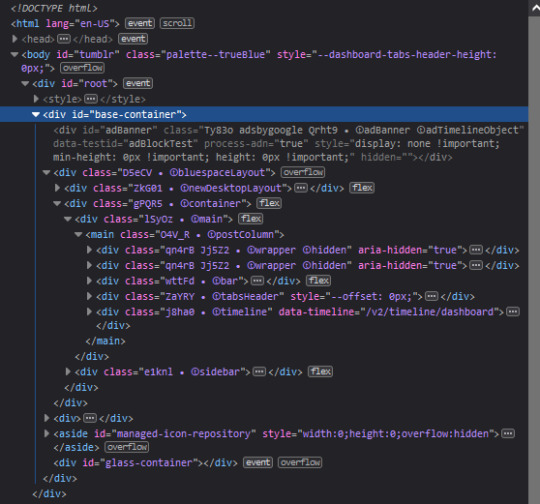Expand the first qn4rB wrapper hidden div
540x504 pixels.
click(x=89, y=250)
